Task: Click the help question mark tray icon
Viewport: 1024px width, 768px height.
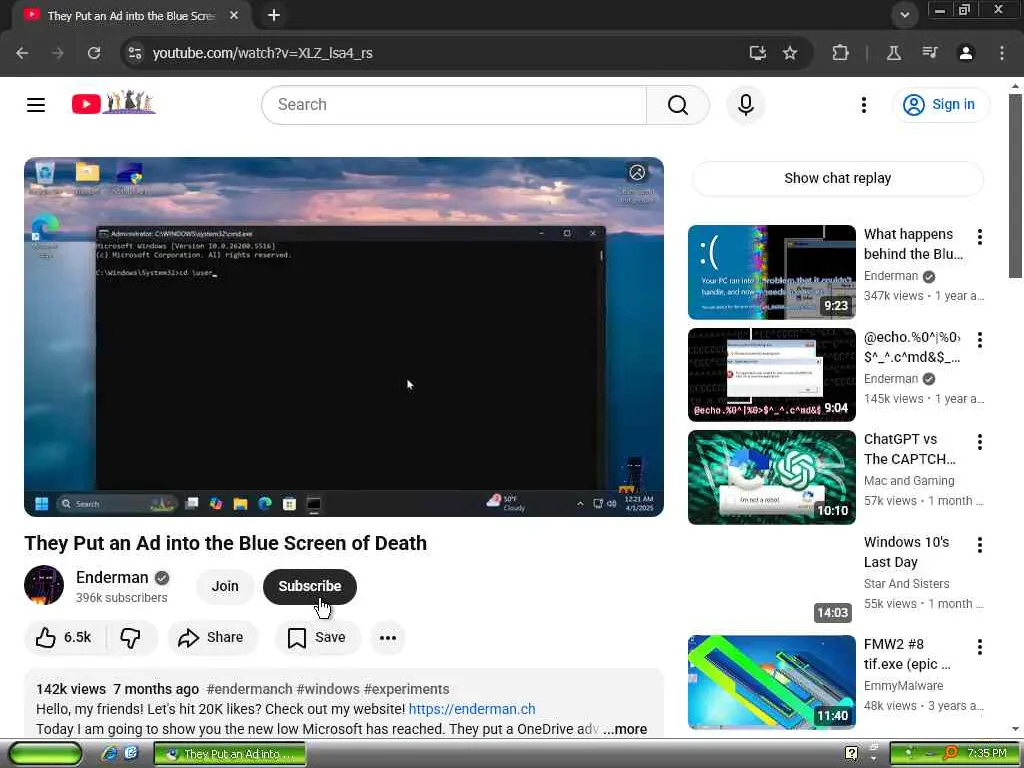Action: click(851, 753)
